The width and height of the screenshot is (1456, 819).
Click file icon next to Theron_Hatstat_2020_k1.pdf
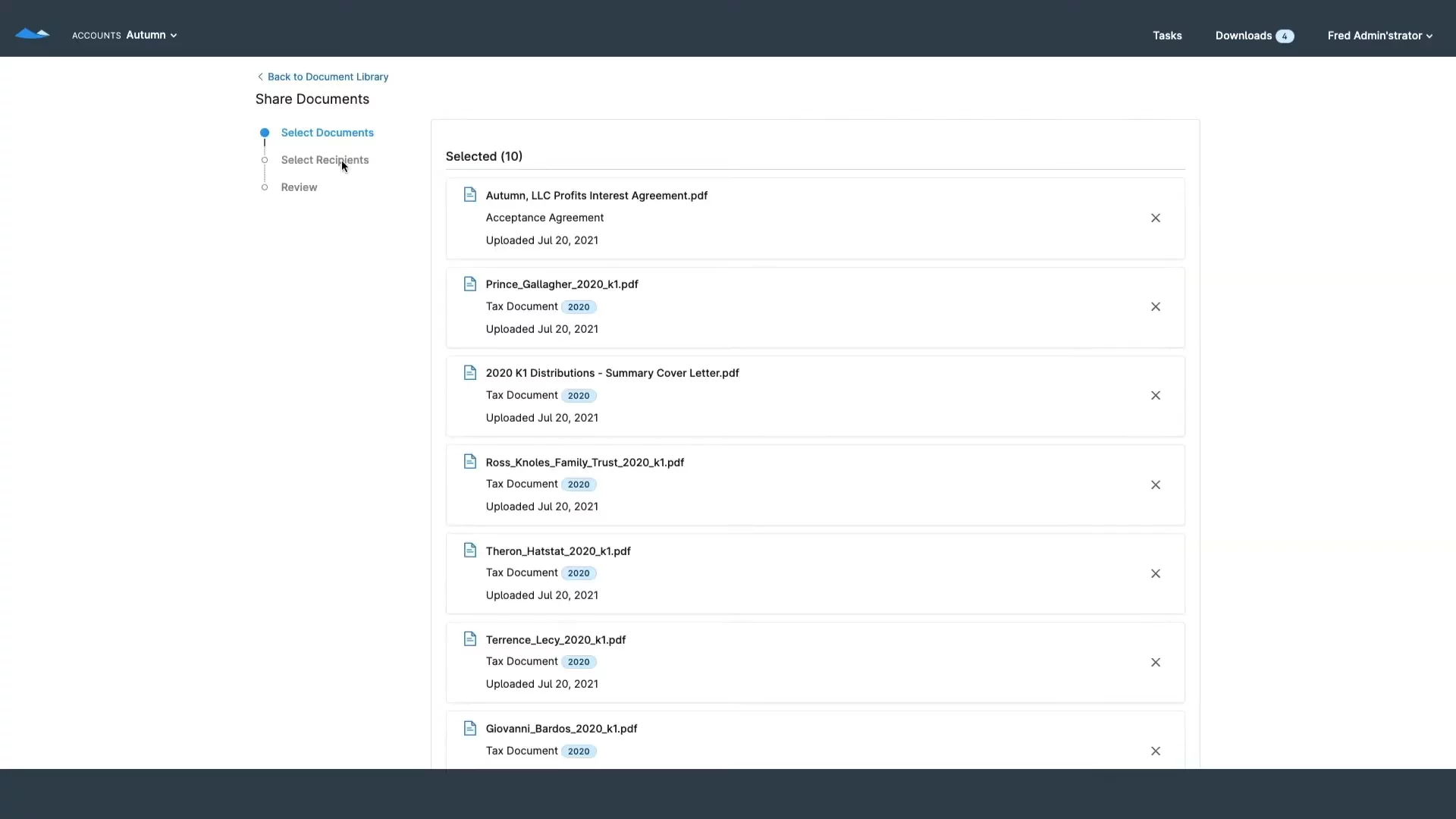pos(470,551)
